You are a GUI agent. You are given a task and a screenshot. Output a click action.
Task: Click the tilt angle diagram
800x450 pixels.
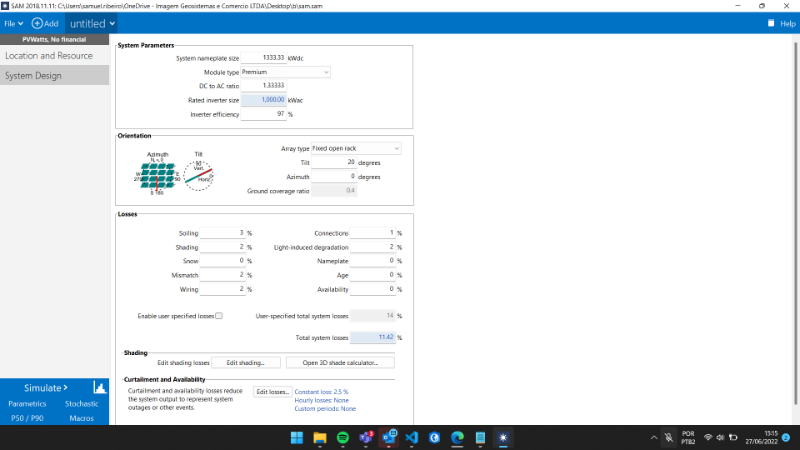point(199,172)
